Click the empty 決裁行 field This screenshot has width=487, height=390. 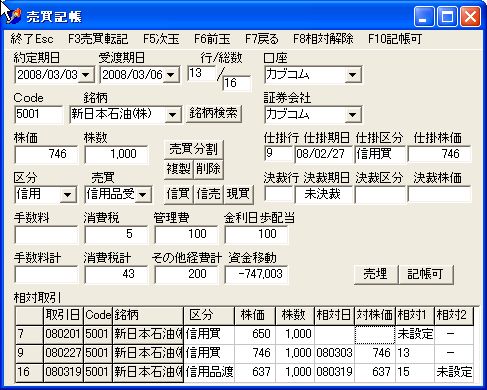pos(278,194)
